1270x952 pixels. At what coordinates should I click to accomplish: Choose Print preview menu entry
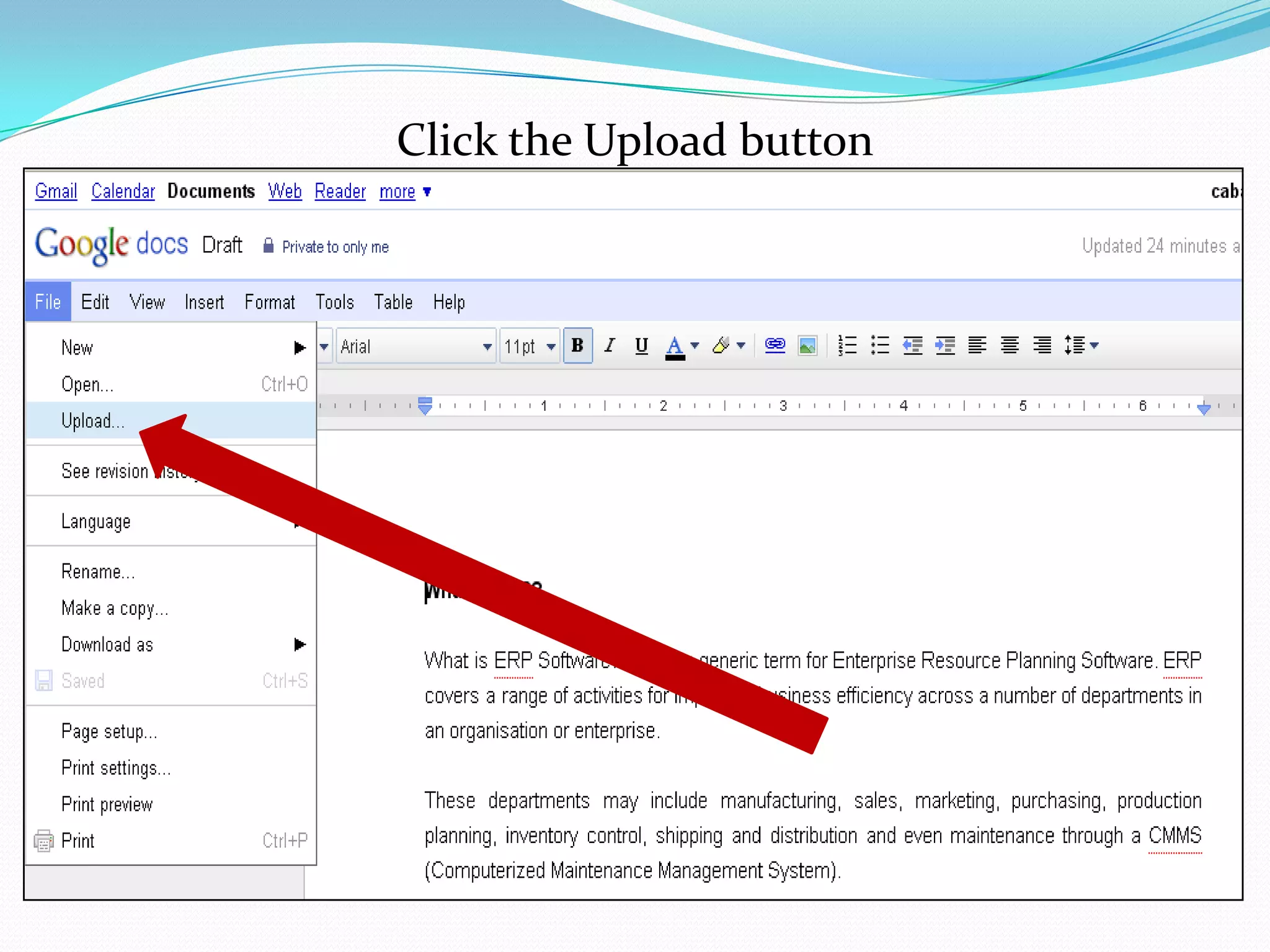click(171, 804)
